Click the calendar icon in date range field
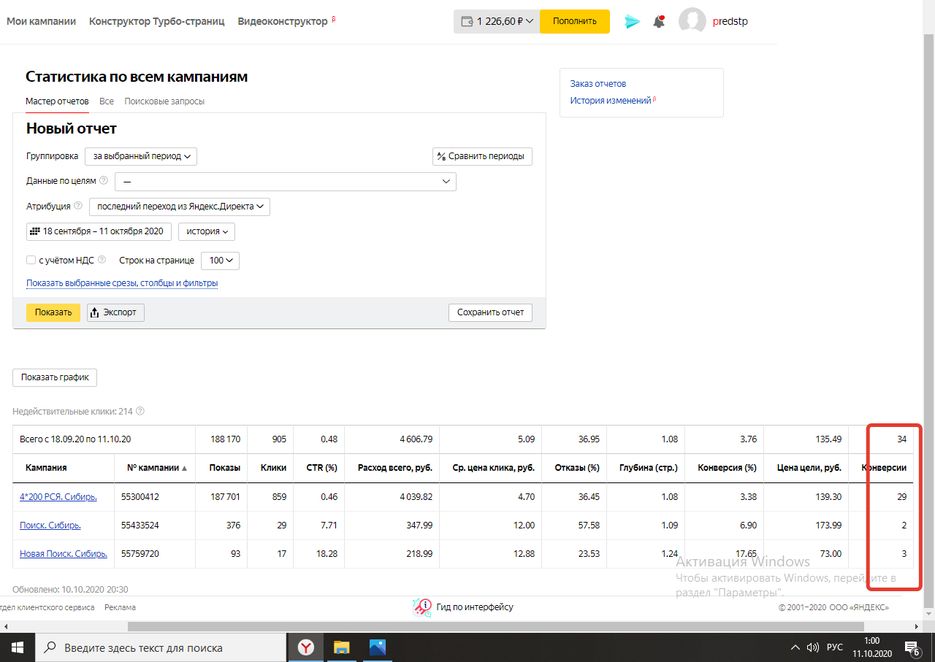 [x=35, y=231]
